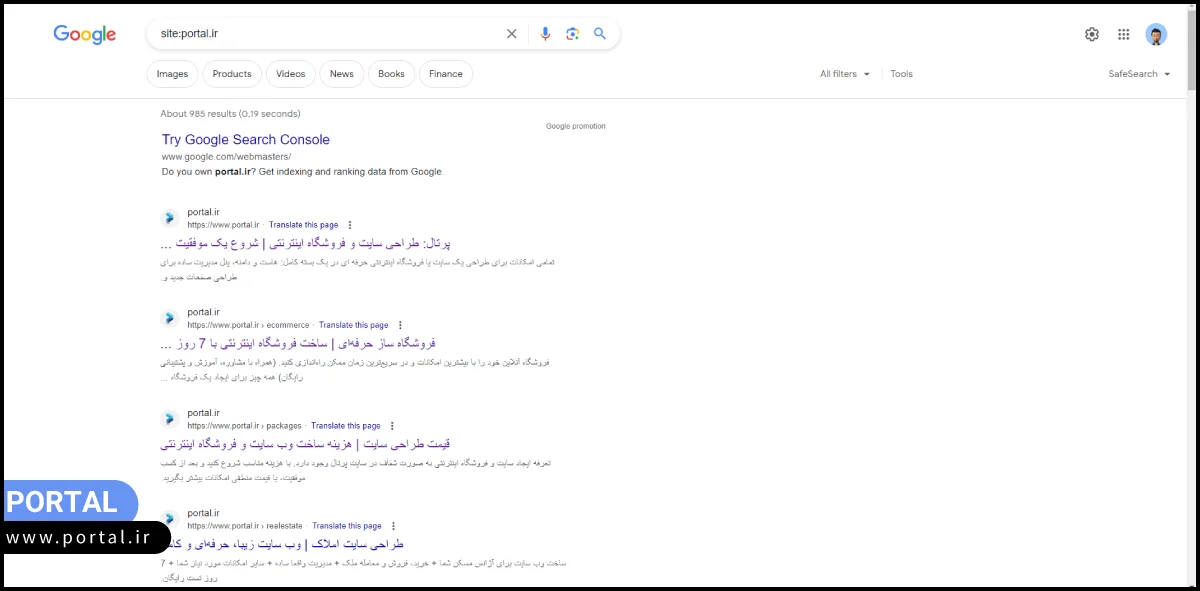Start a voice search using the microphone icon
1200x591 pixels.
tap(545, 33)
